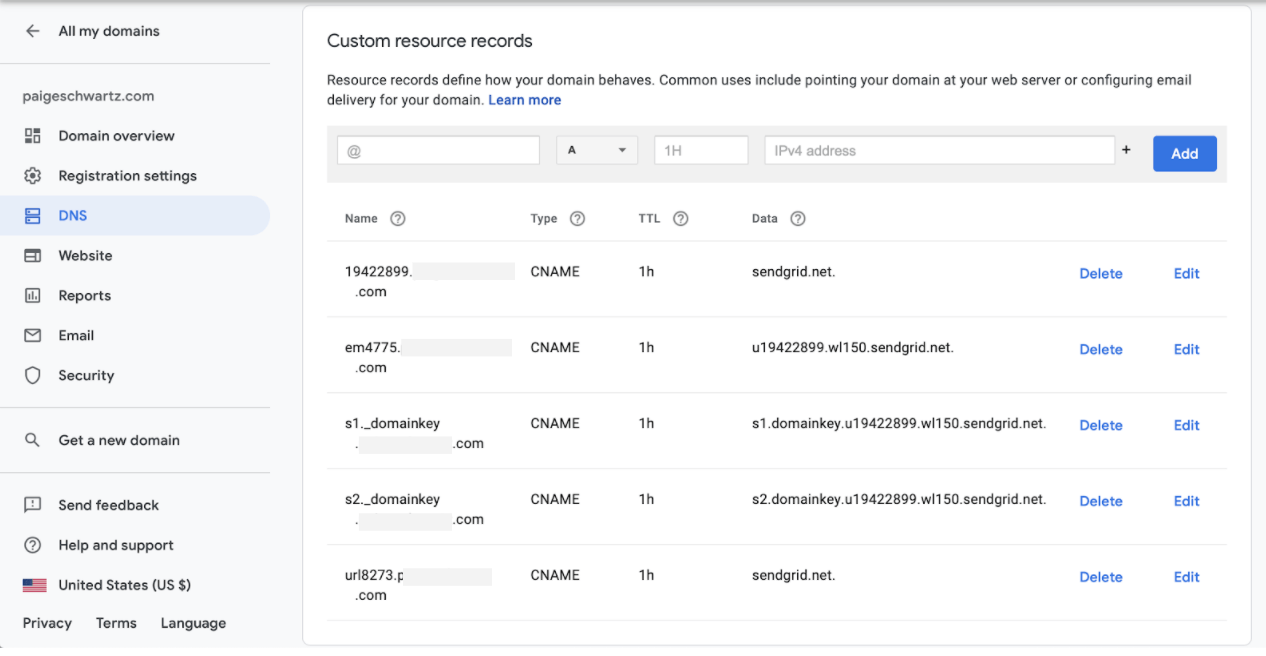The image size is (1266, 656).
Task: Search to get a new domain
Action: 118,439
